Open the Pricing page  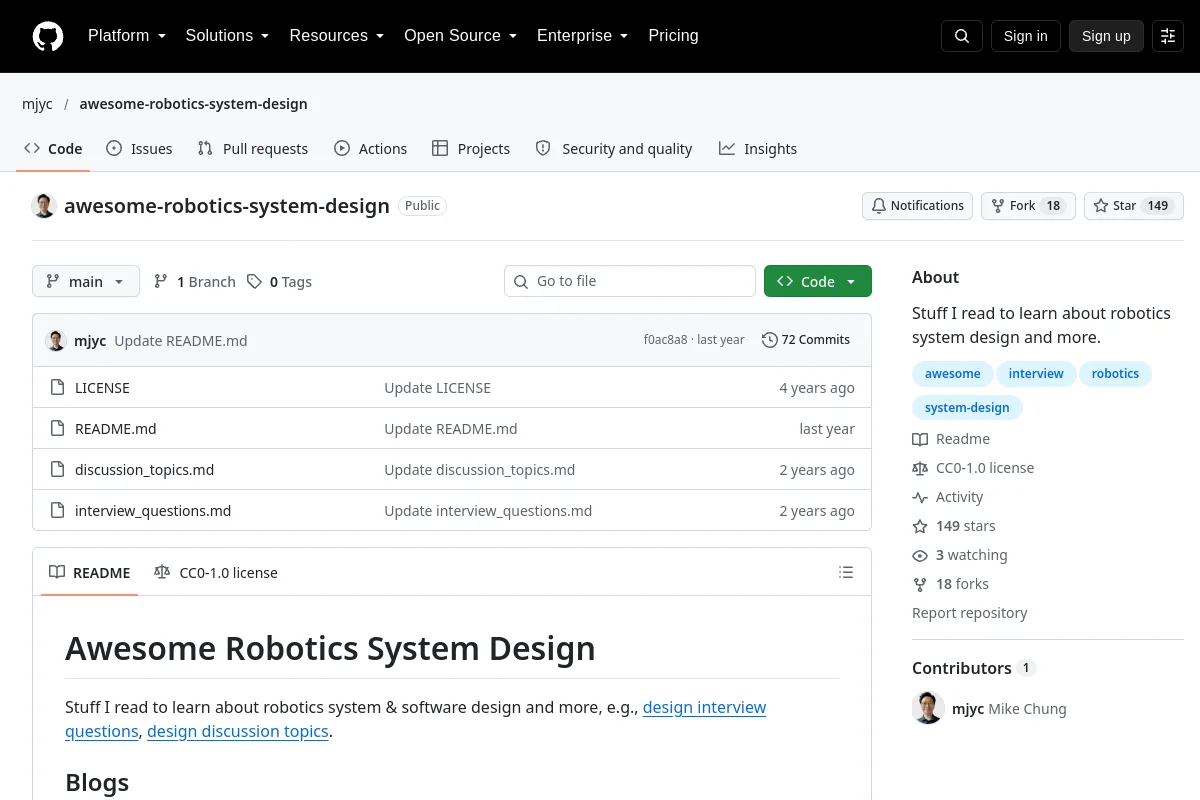(673, 36)
